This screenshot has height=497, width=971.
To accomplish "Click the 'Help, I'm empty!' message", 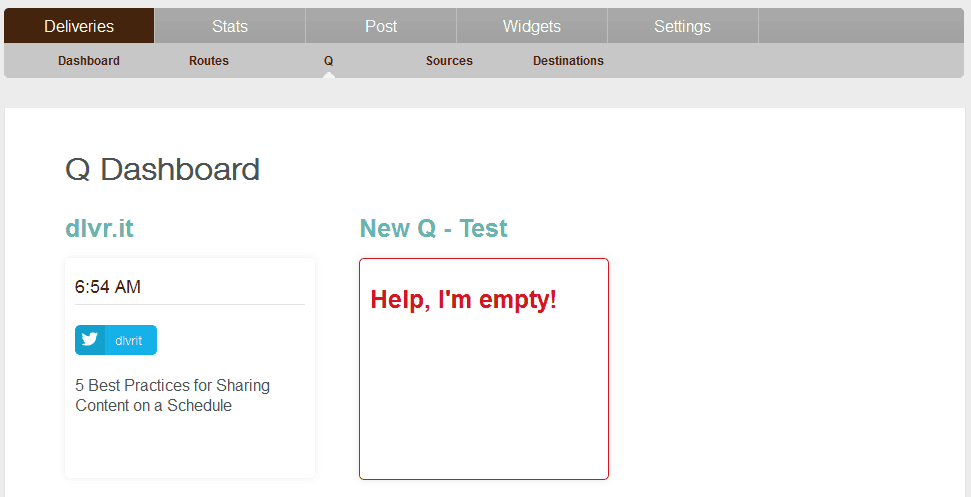I will click(463, 299).
